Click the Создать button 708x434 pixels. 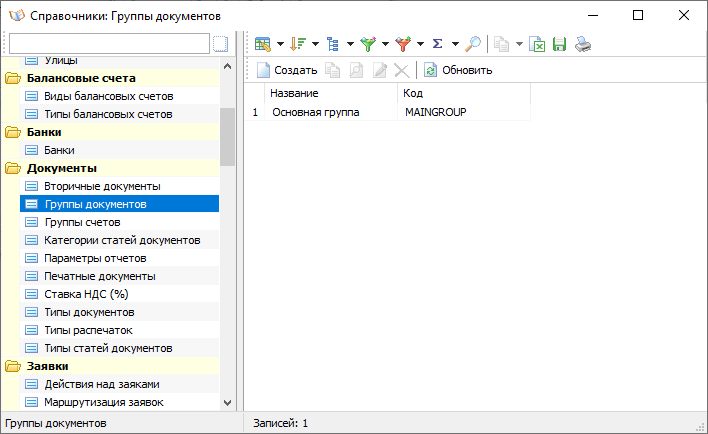point(287,70)
